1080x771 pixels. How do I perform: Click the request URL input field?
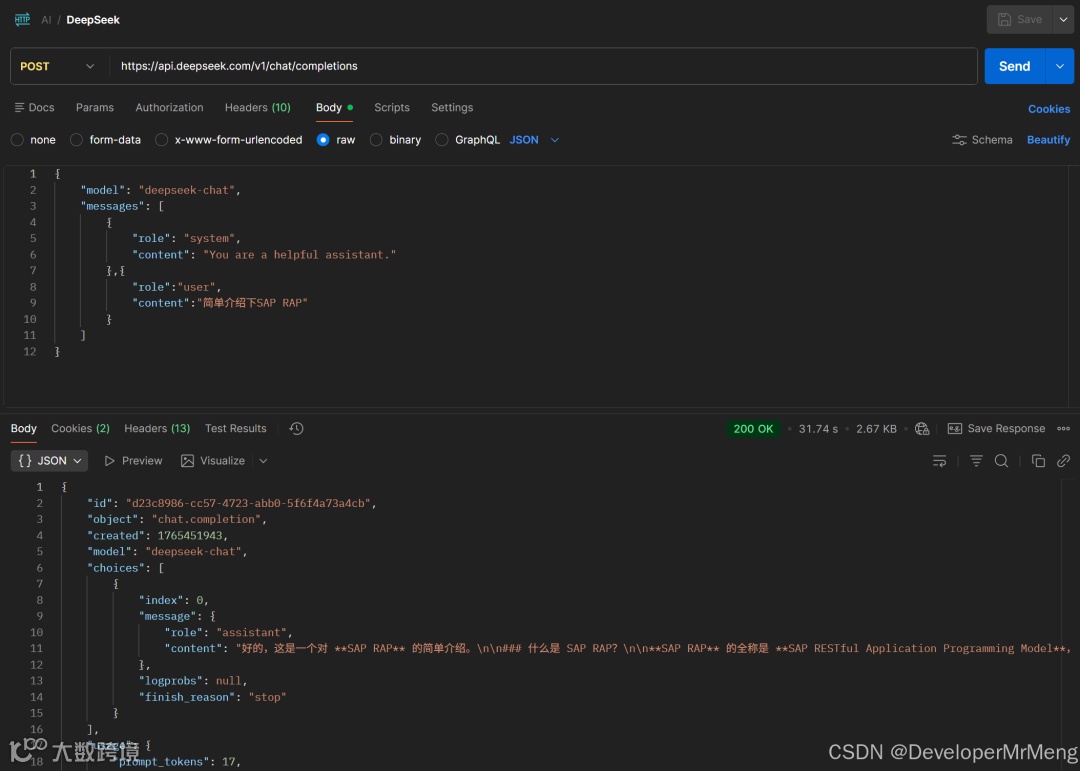(x=543, y=66)
